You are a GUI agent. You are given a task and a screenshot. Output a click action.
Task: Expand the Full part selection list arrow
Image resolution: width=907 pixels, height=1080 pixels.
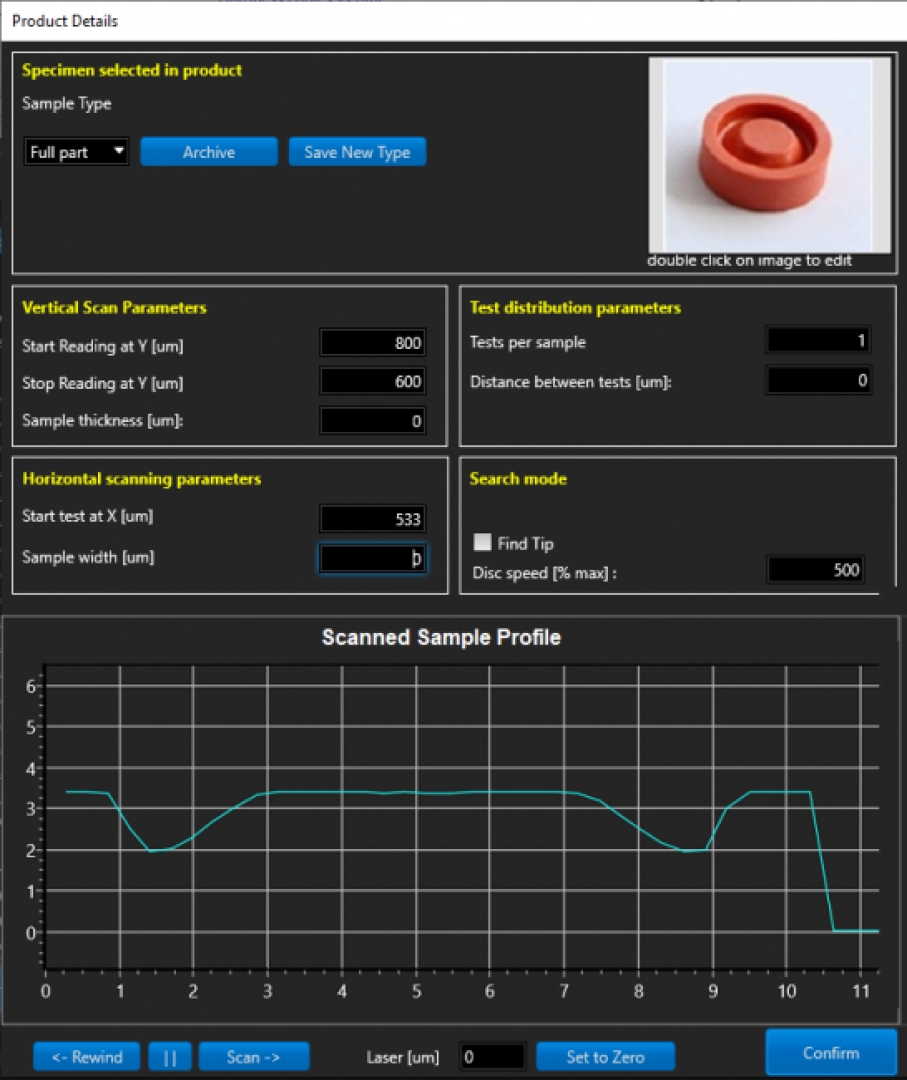[118, 151]
